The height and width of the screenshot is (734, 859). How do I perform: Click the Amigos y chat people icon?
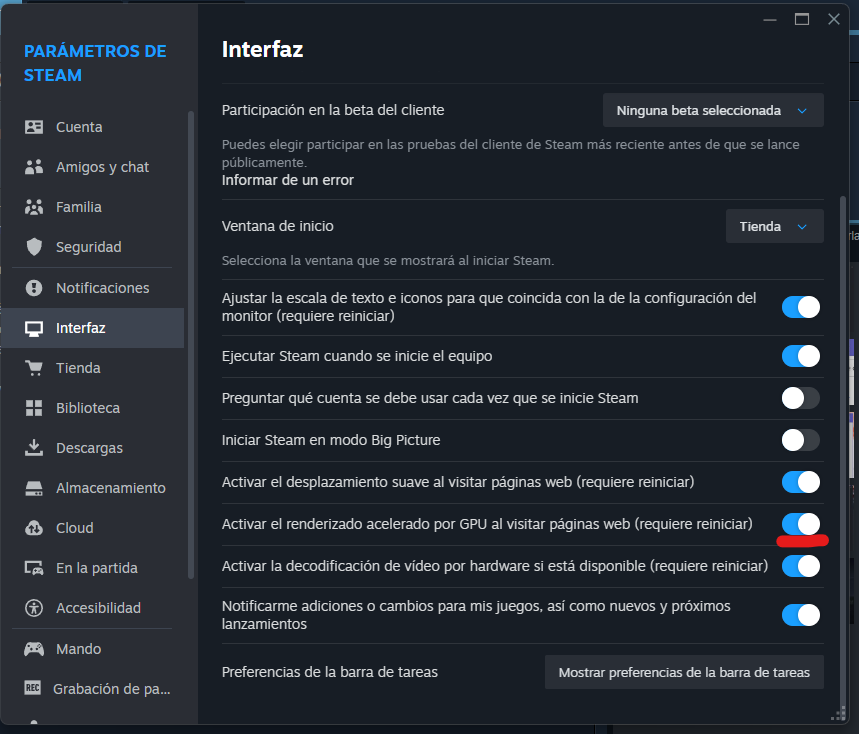tap(34, 167)
